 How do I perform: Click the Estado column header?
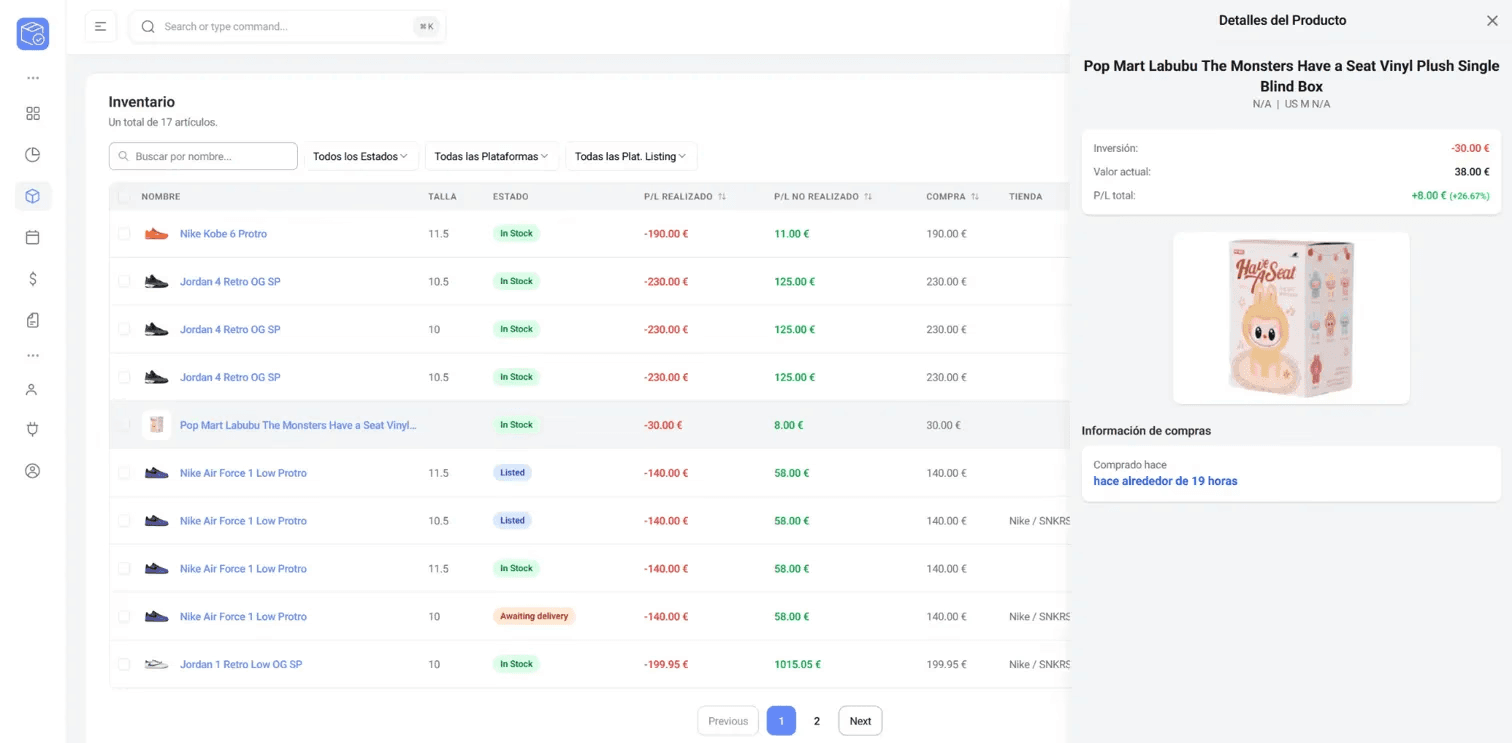511,197
